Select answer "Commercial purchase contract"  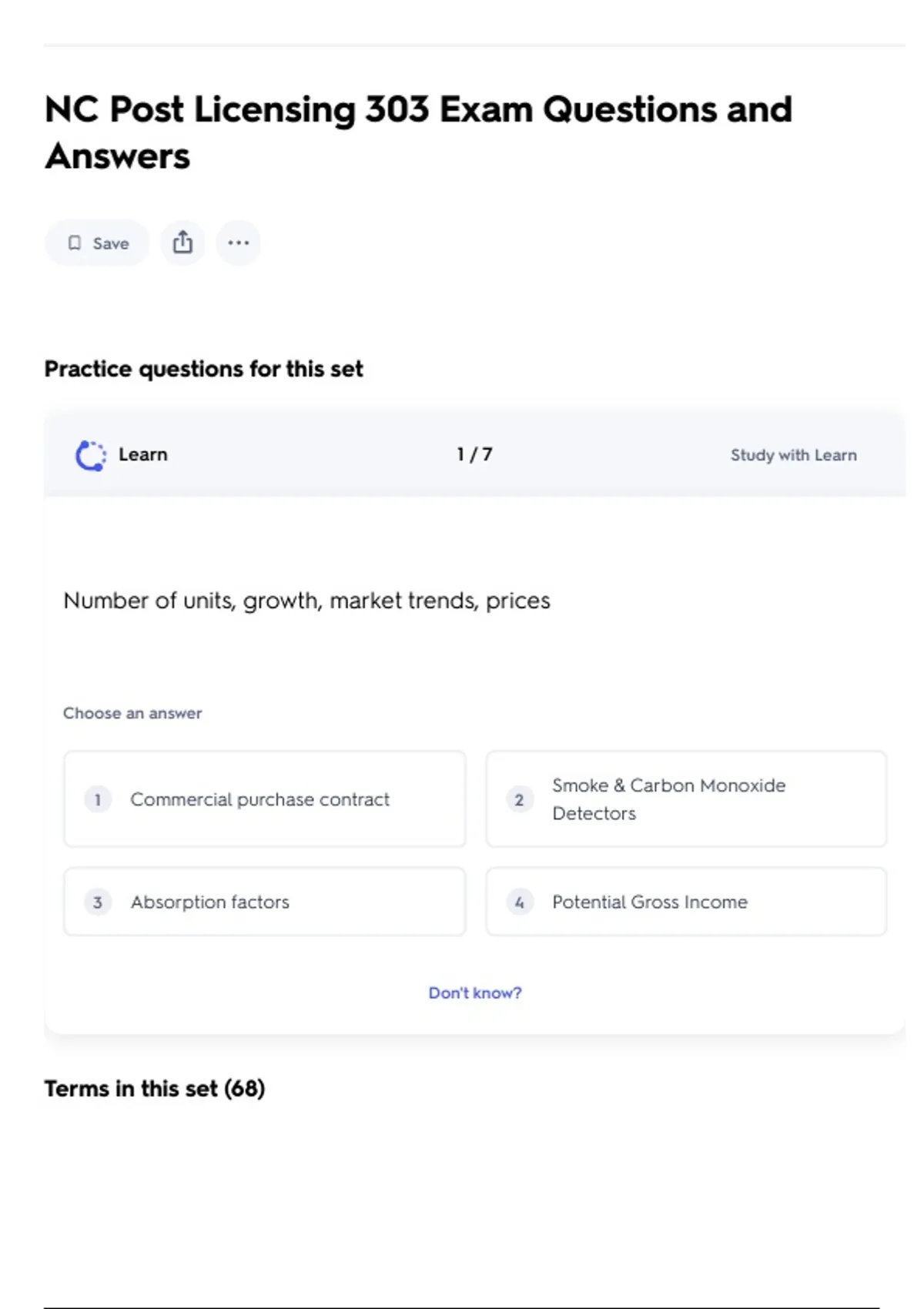[260, 799]
